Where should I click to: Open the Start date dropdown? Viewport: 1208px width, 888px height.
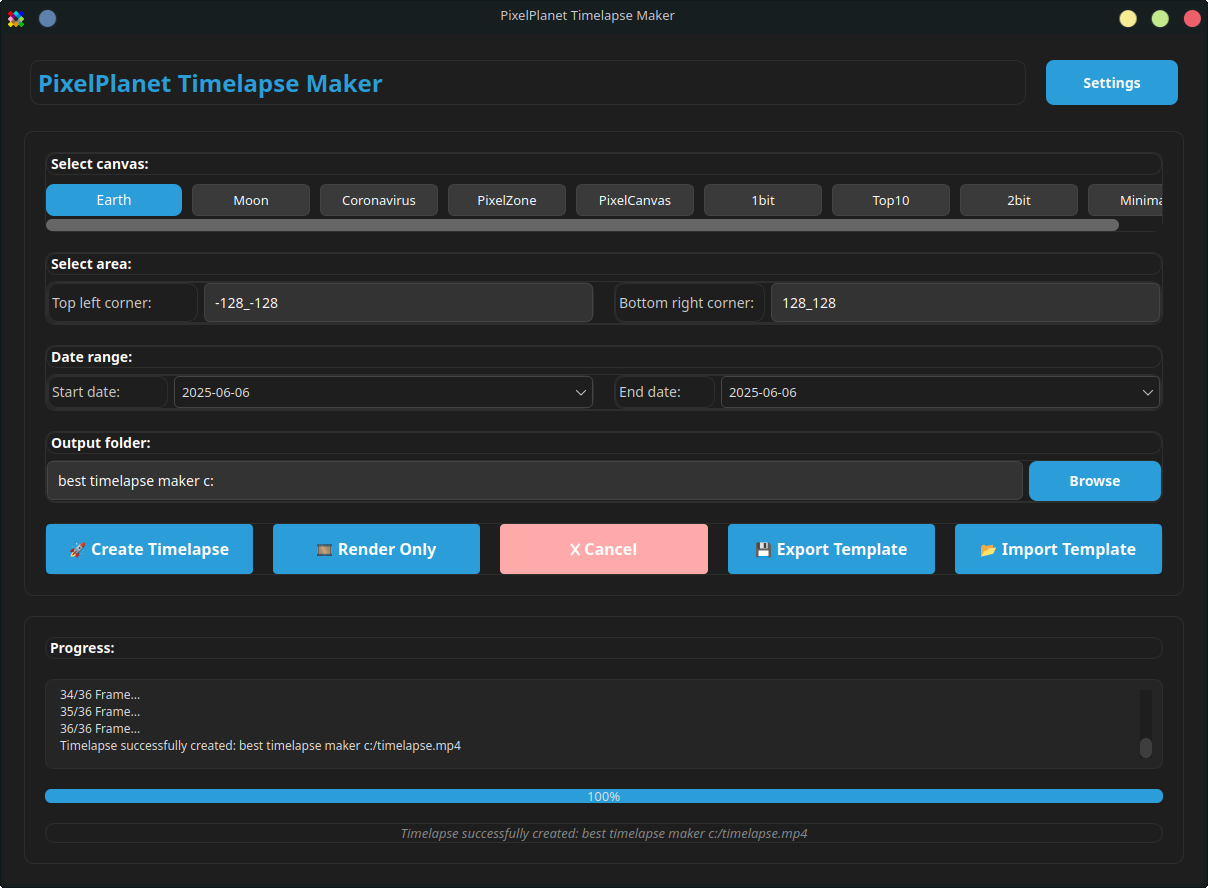[x=581, y=392]
